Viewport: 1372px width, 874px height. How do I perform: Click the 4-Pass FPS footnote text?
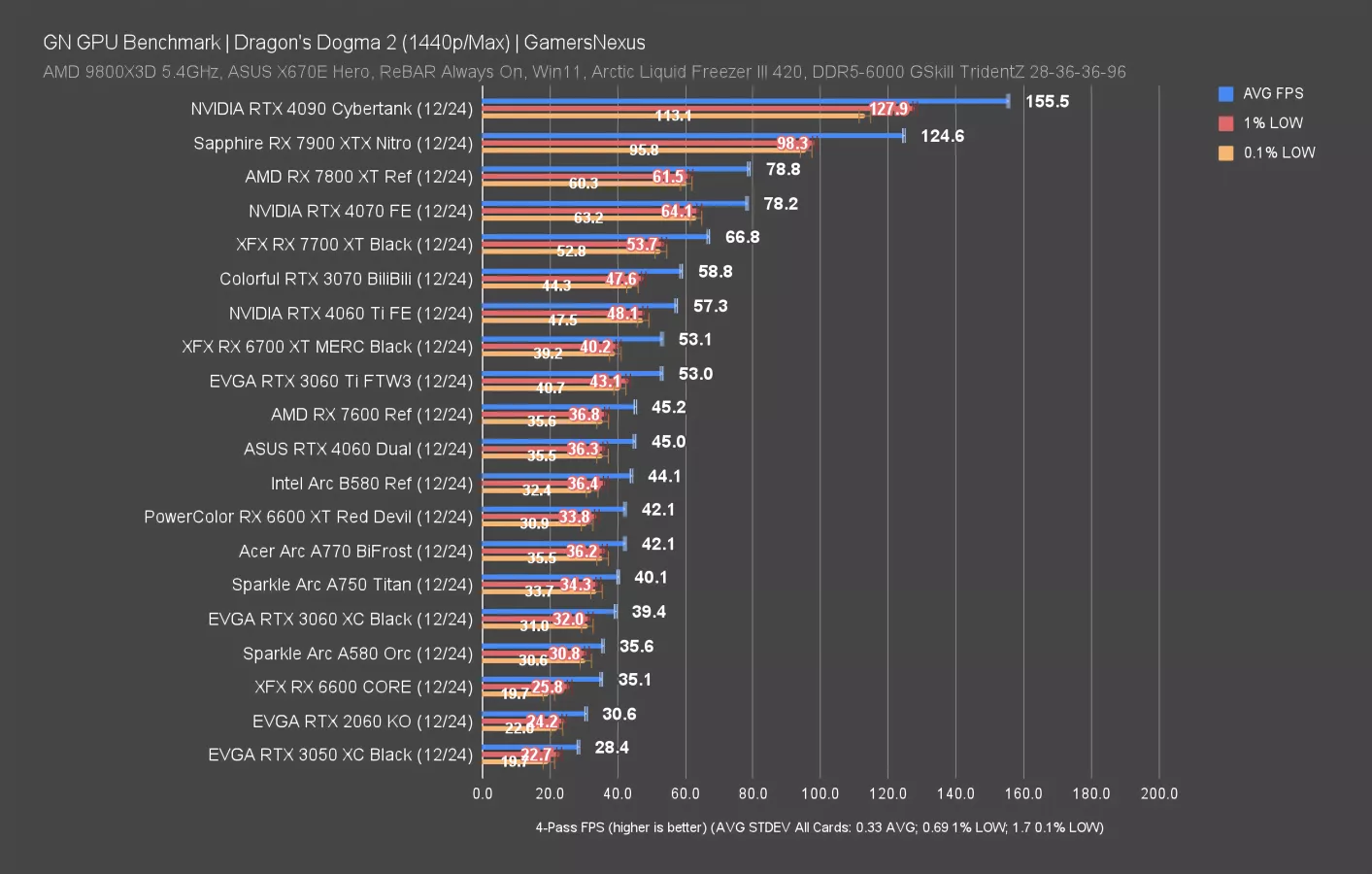point(819,827)
